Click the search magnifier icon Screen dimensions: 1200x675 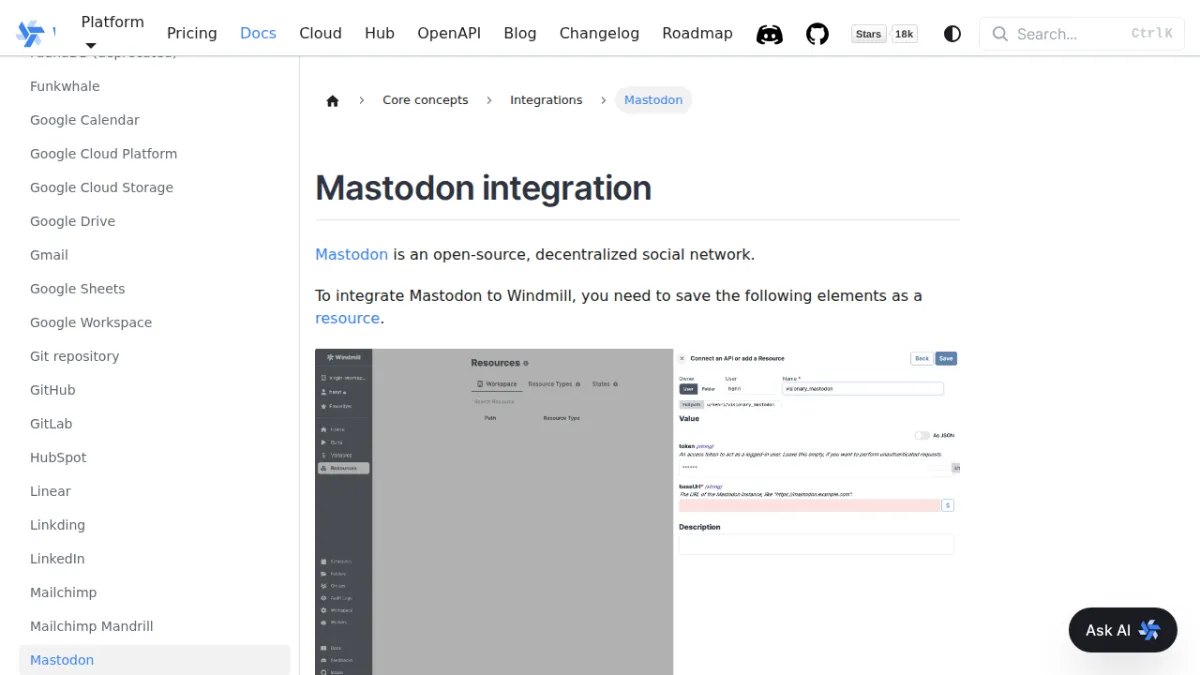click(x=1000, y=34)
